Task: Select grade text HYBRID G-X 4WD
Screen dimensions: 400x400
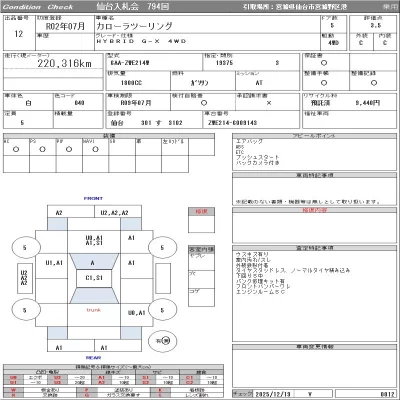Action: [141, 41]
